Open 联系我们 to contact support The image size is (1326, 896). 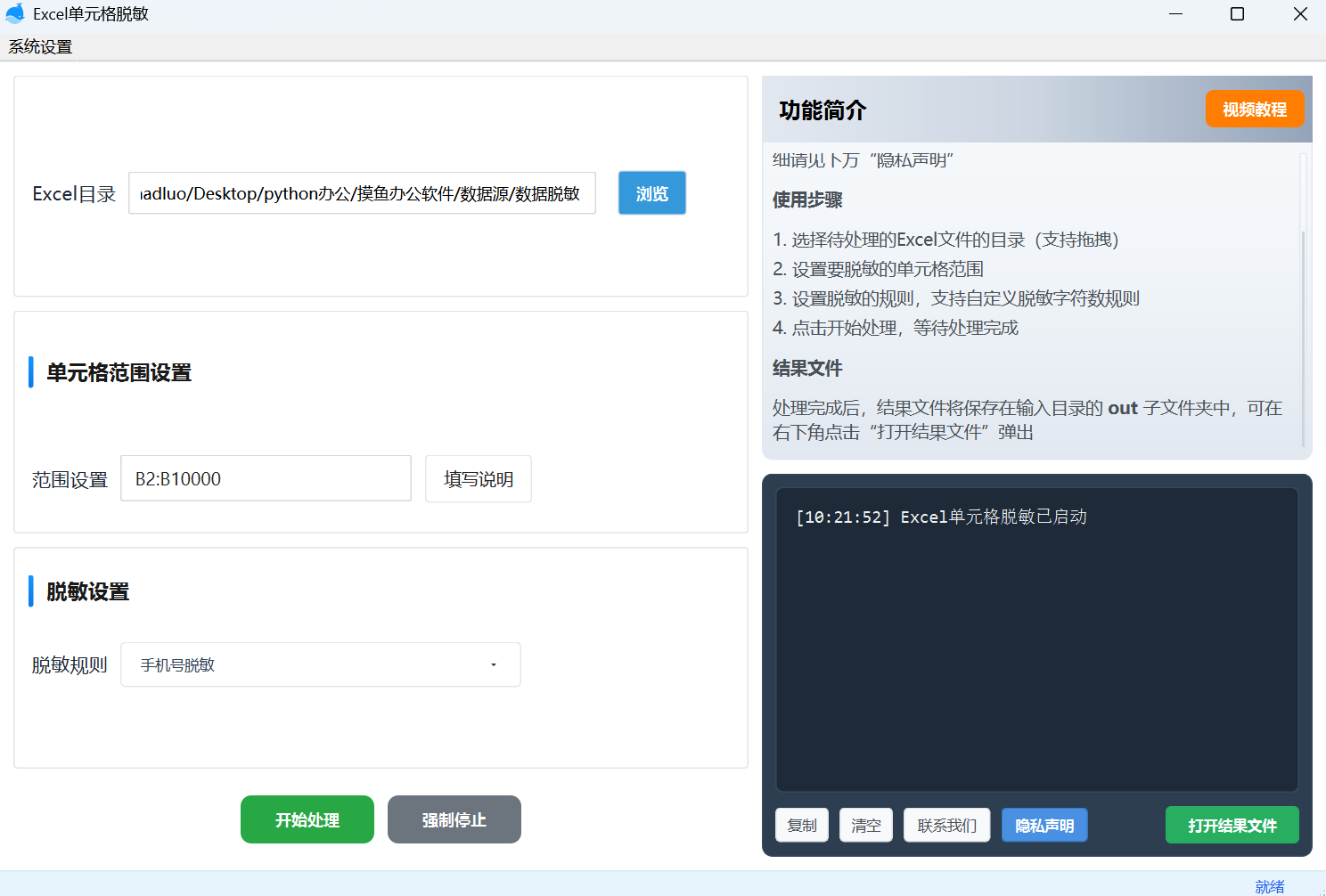pos(946,825)
